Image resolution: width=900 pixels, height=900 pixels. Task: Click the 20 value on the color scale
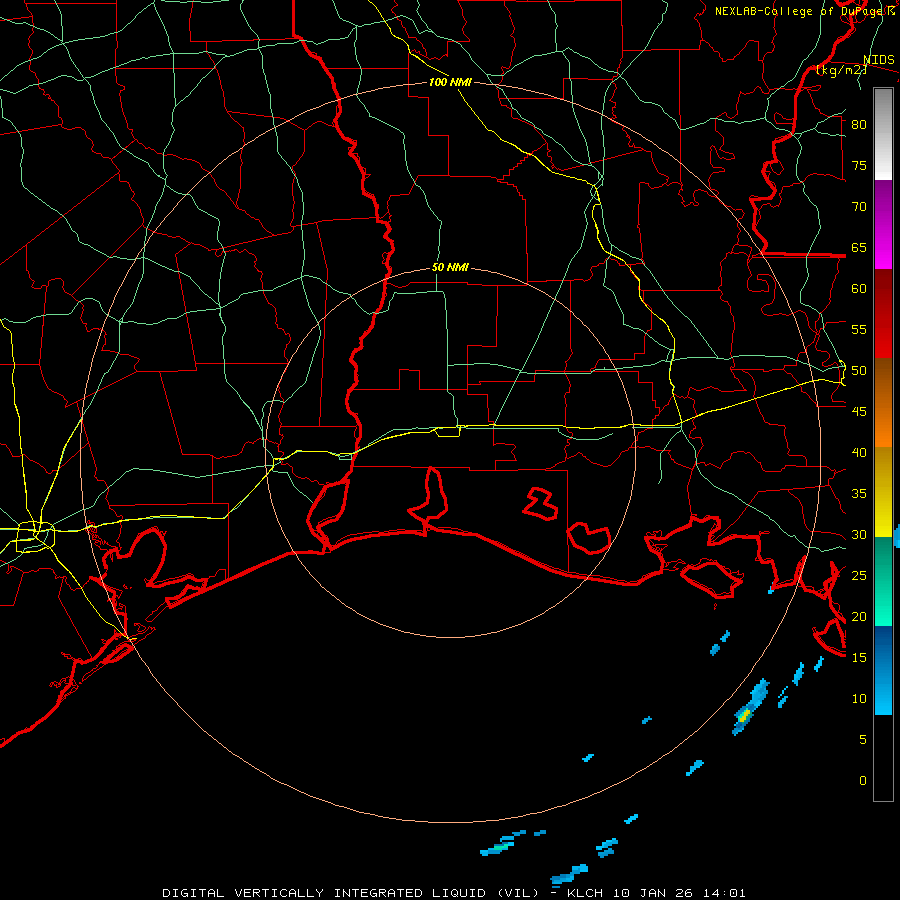tap(859, 616)
